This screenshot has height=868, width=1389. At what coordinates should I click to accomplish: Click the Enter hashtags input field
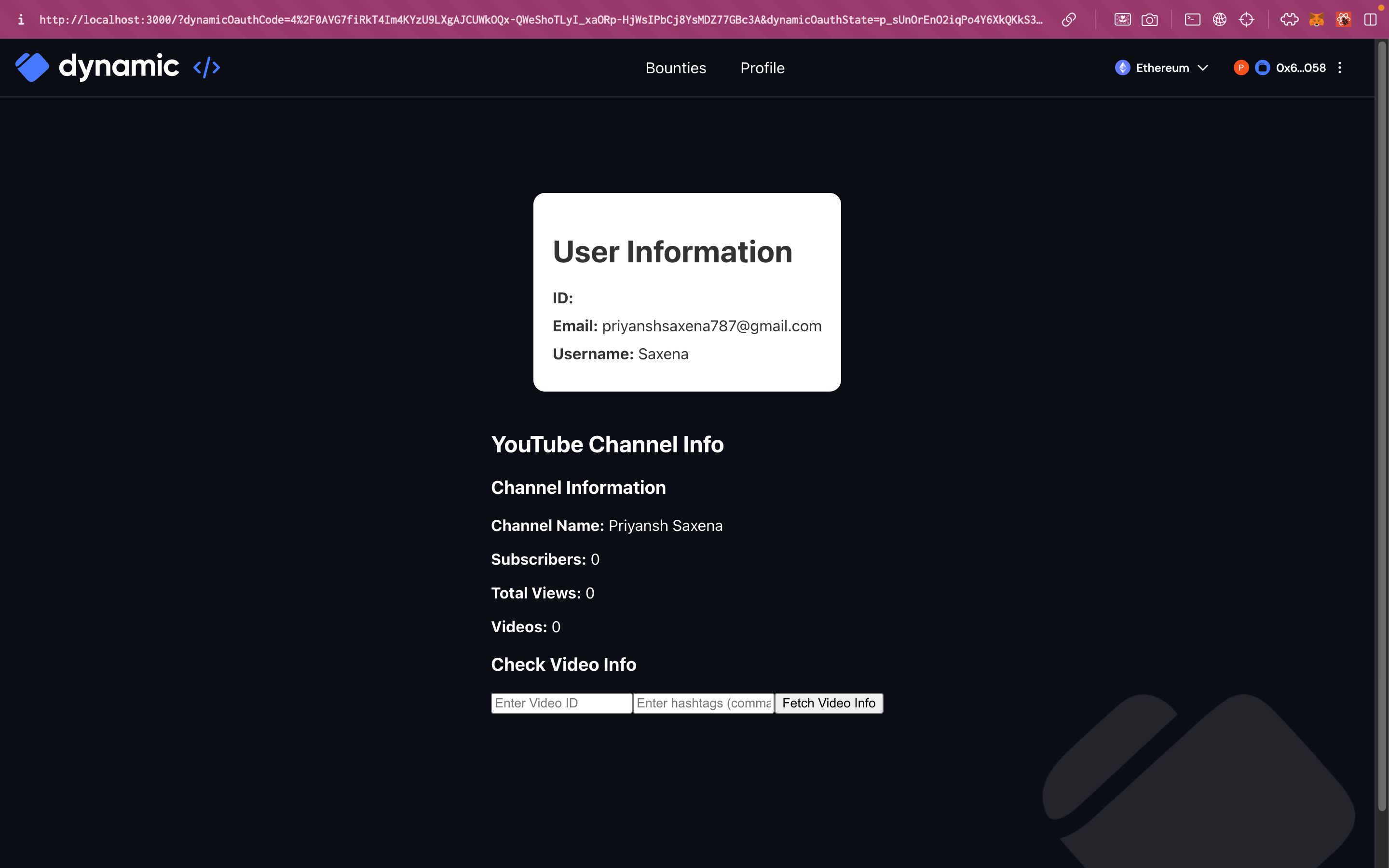pos(704,703)
